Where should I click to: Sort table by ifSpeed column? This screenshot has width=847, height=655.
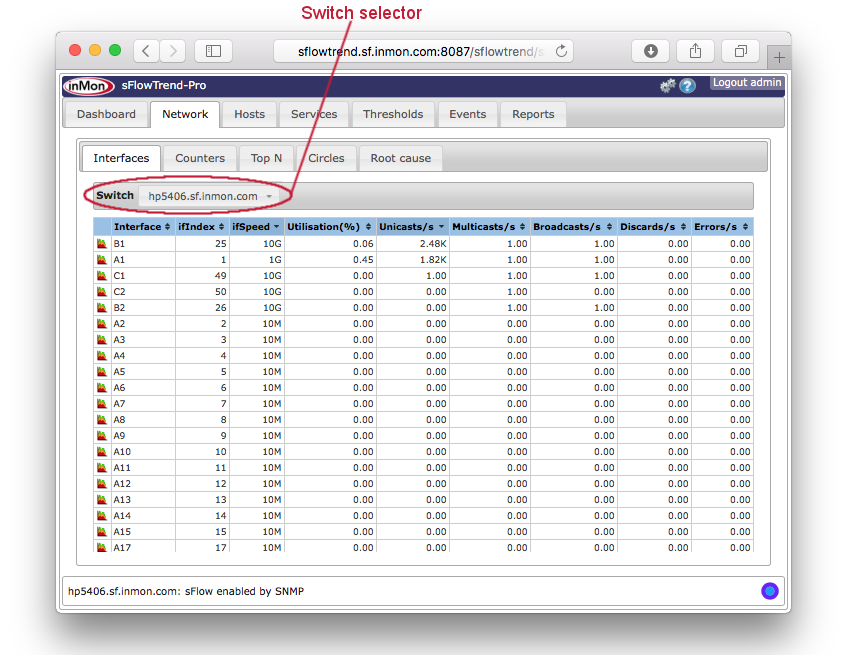point(256,227)
